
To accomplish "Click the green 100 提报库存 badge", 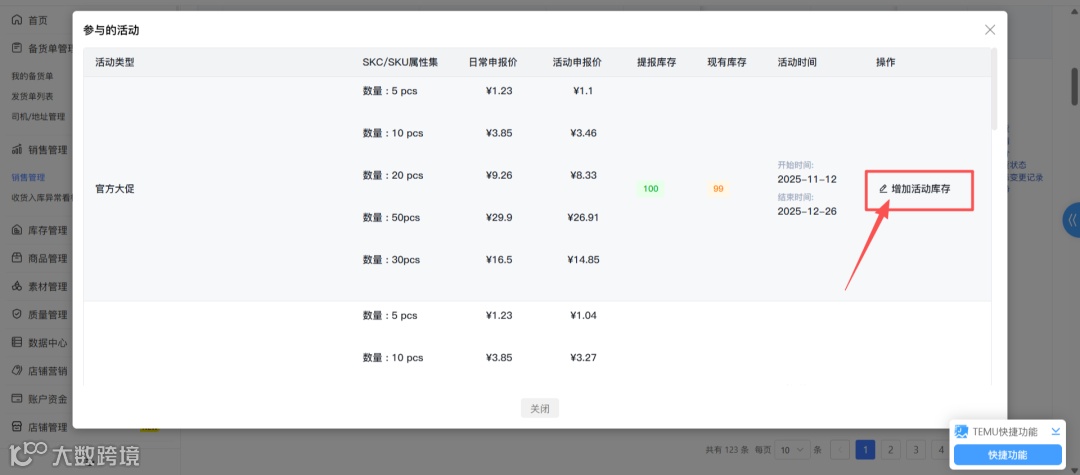I will tap(651, 189).
